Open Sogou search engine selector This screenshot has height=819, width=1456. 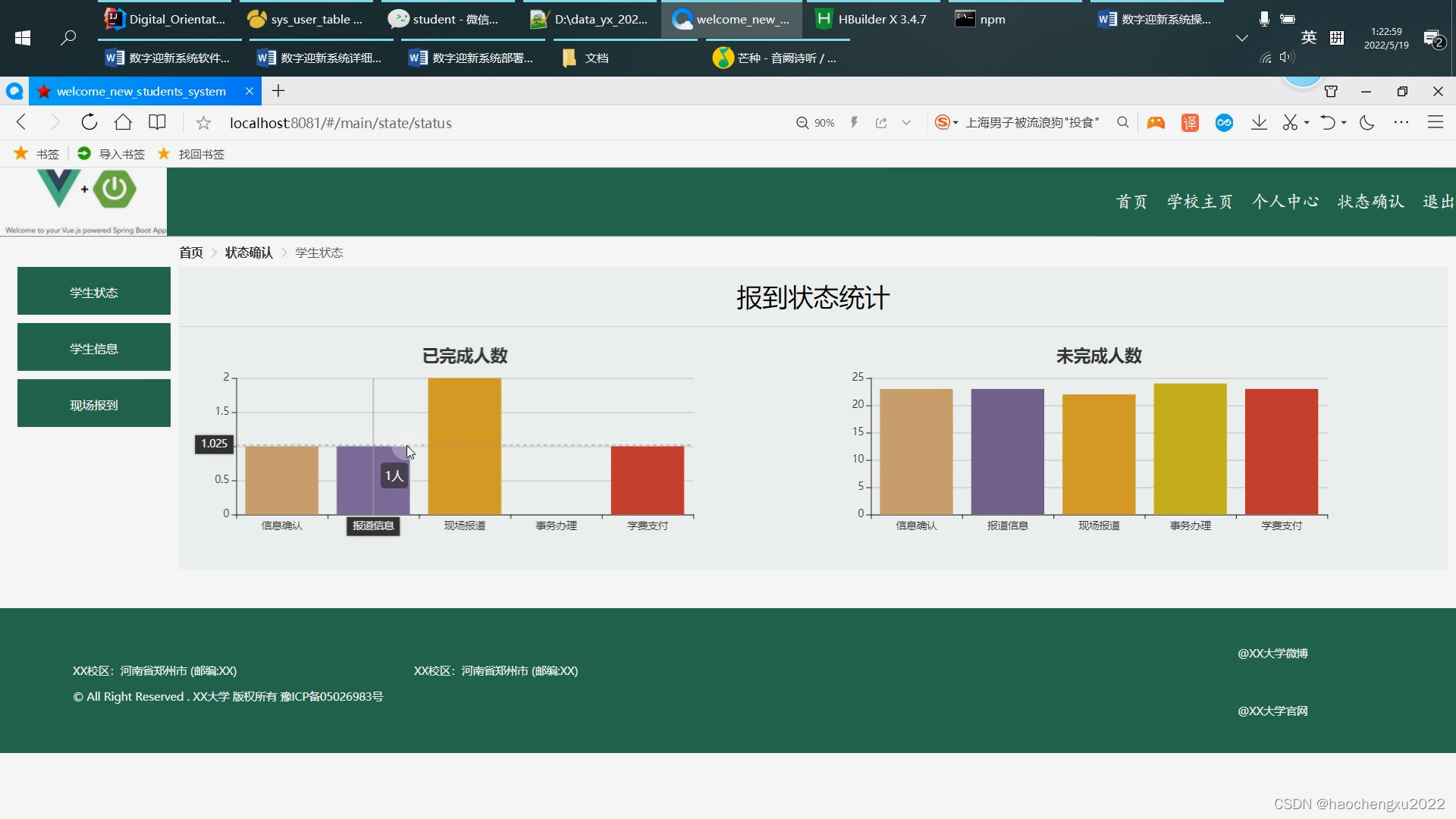946,122
